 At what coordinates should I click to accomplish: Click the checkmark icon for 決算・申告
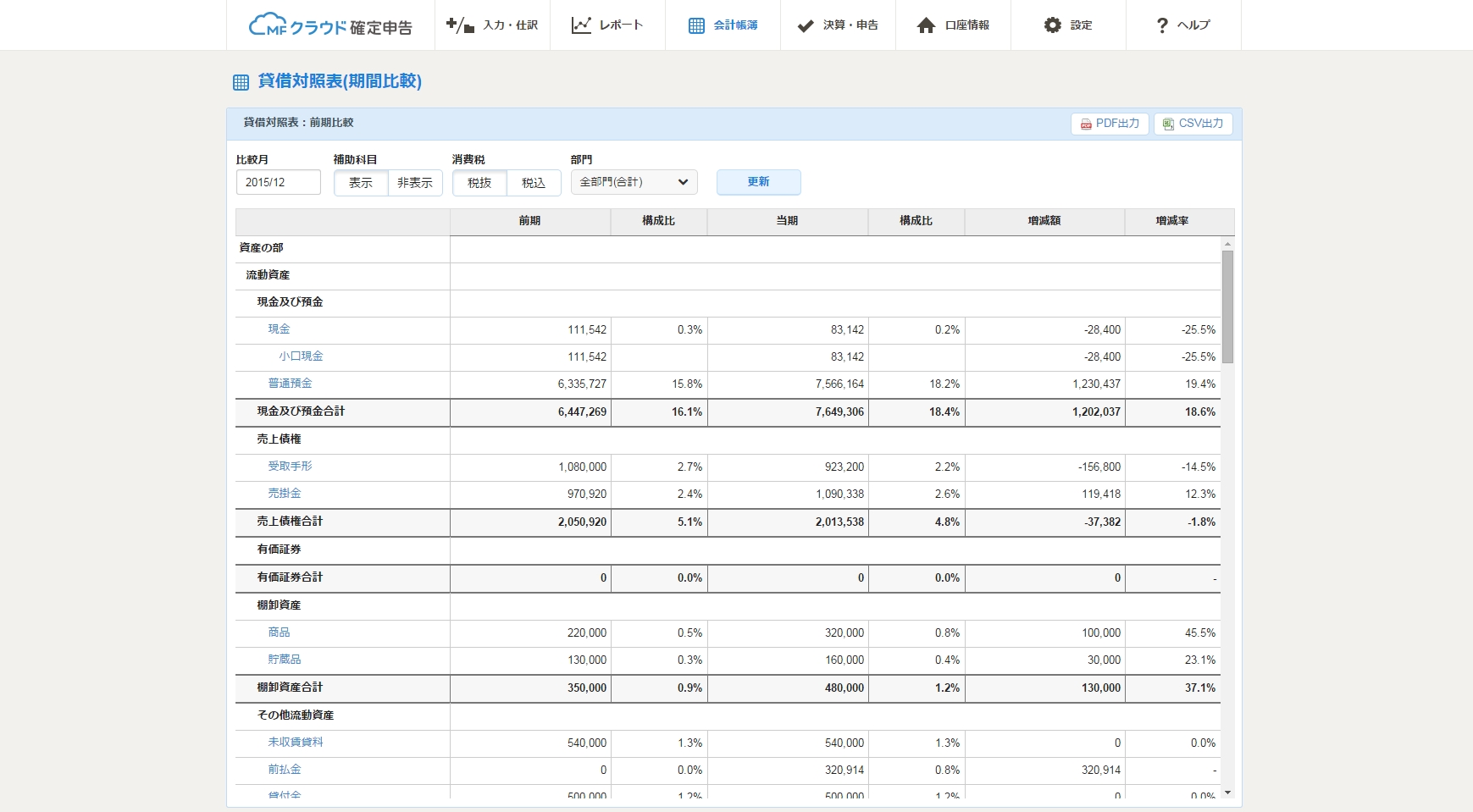[806, 25]
